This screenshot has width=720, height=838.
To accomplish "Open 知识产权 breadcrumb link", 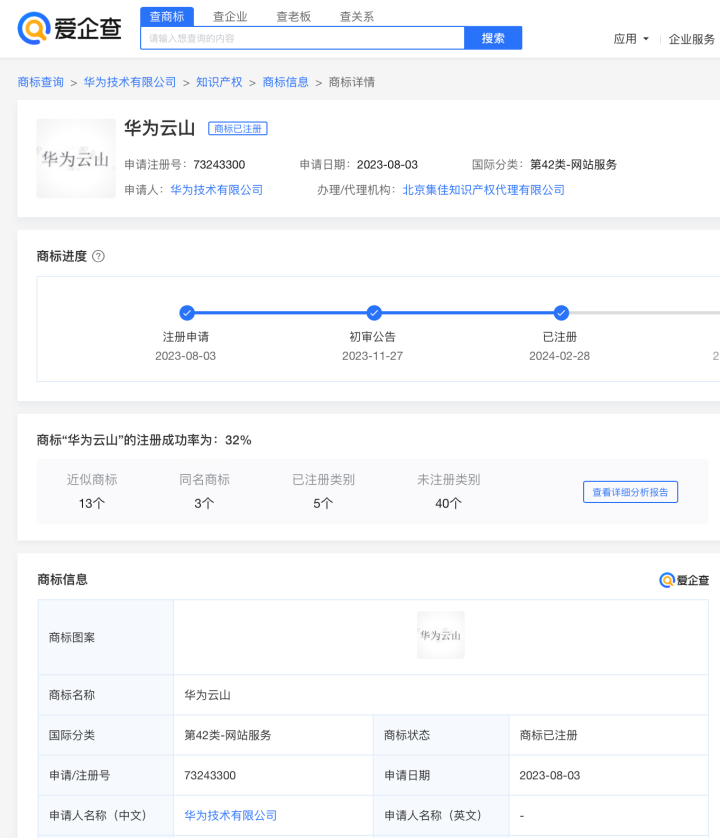I will tap(219, 82).
